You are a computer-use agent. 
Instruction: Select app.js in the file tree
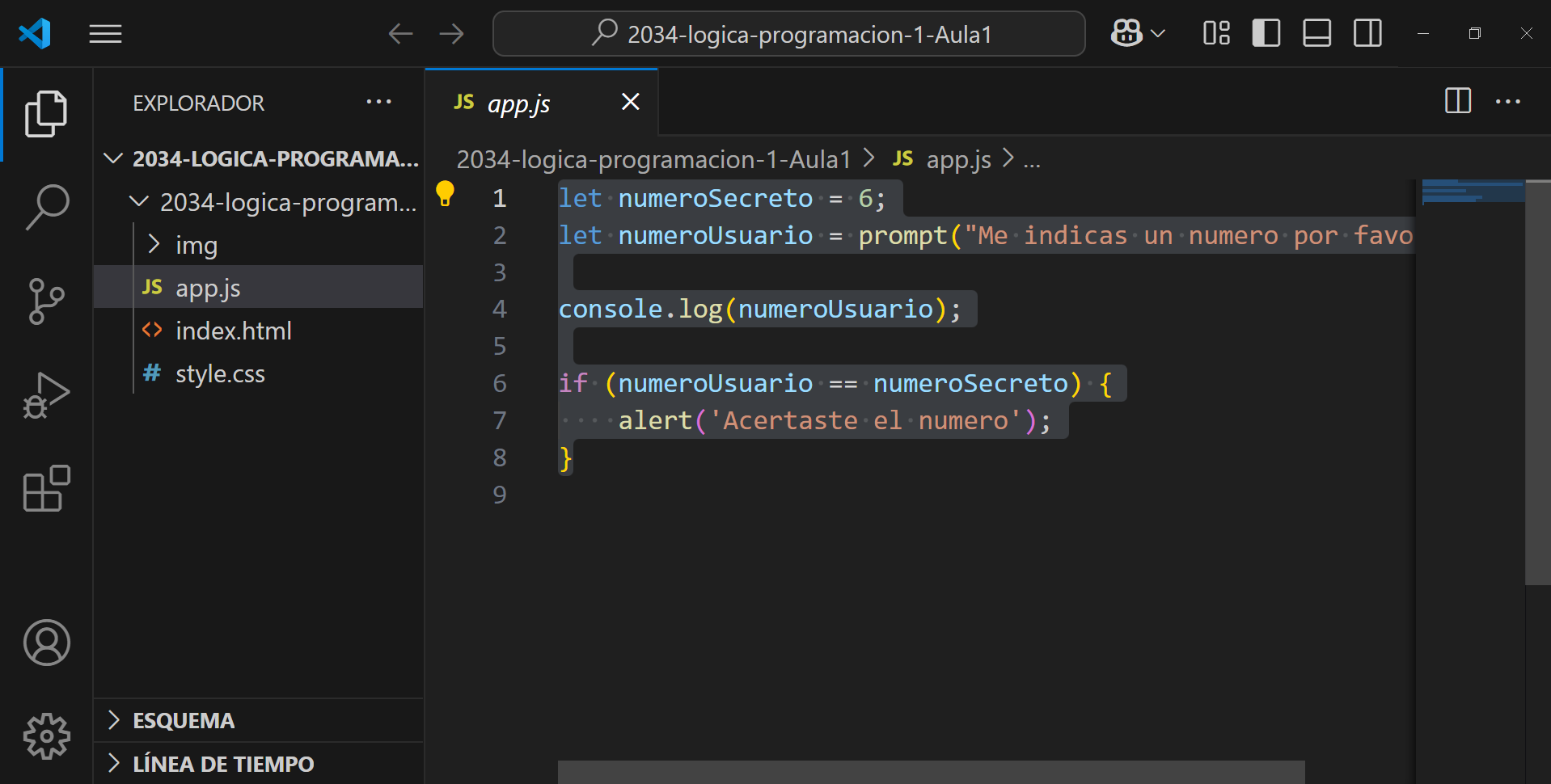[x=258, y=287]
